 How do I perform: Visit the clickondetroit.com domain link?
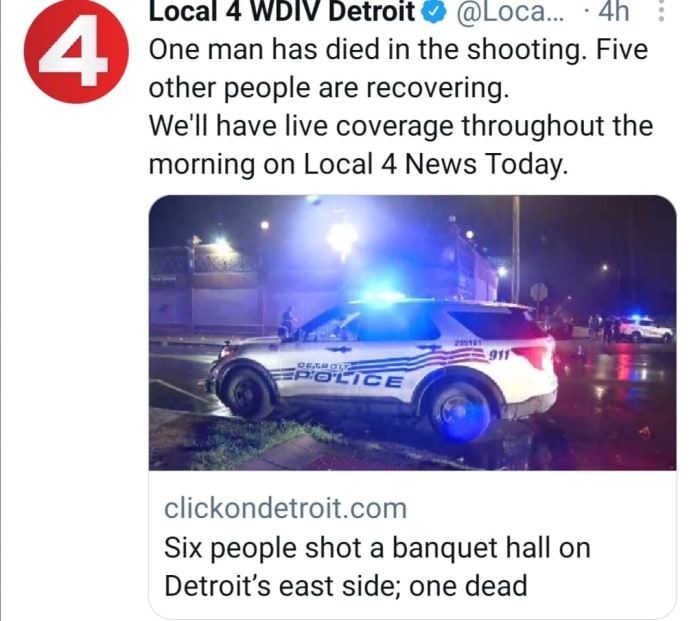coord(285,508)
